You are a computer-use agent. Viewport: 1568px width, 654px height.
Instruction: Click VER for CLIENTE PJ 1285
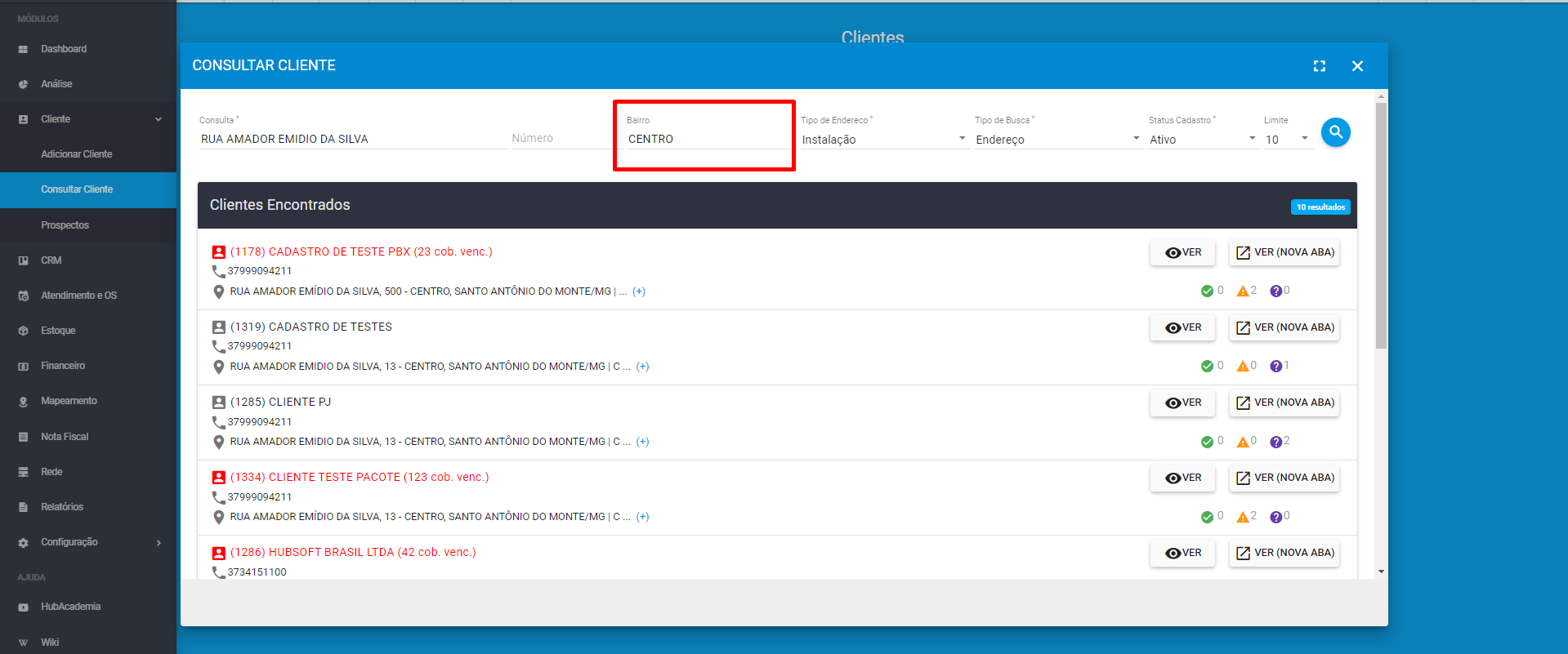pyautogui.click(x=1183, y=403)
